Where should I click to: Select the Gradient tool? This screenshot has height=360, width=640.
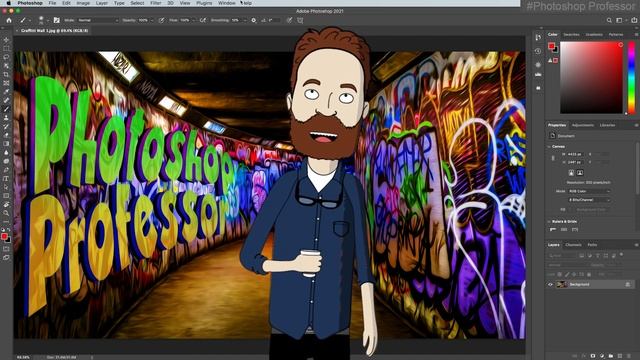point(6,144)
